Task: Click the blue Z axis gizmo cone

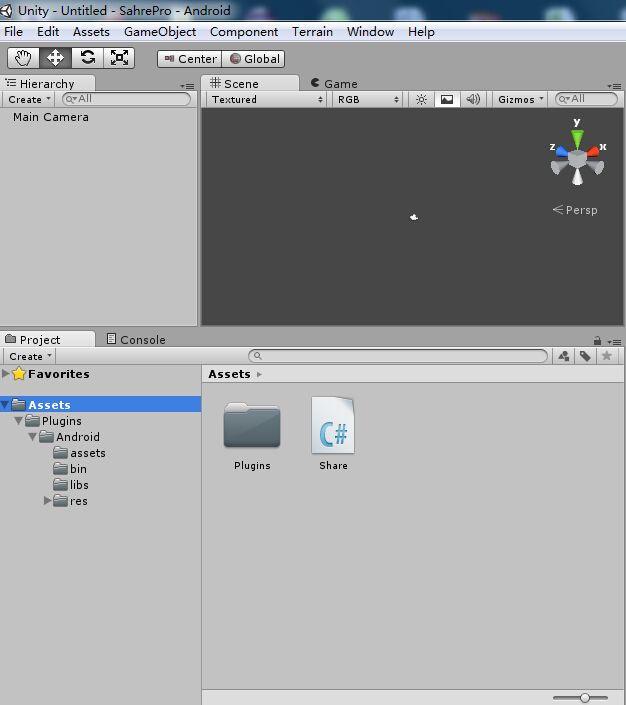Action: (x=562, y=152)
